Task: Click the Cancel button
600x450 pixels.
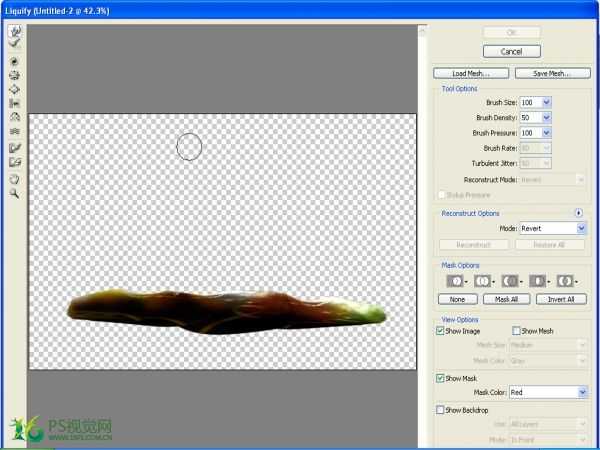Action: (x=512, y=51)
